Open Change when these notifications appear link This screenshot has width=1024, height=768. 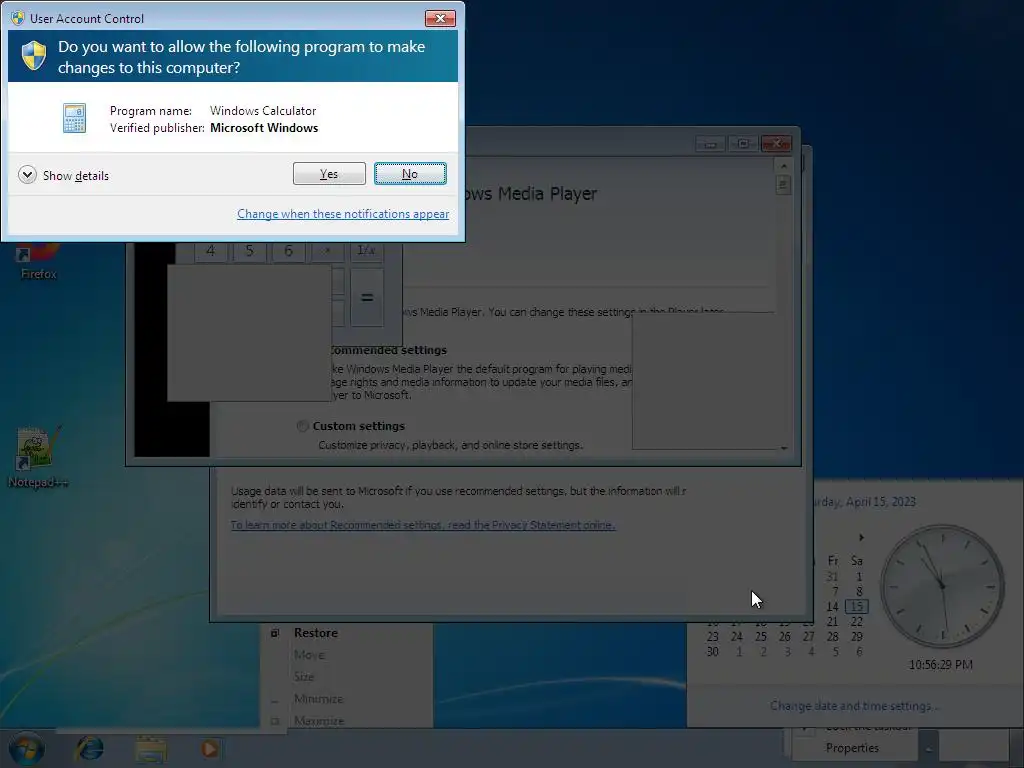click(x=343, y=214)
